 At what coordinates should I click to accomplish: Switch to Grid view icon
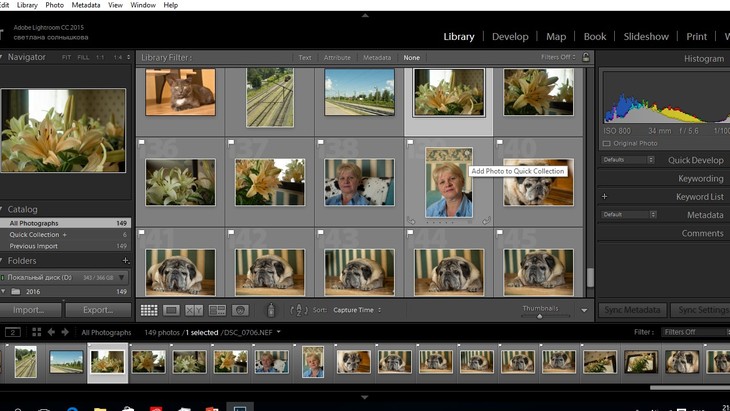coord(149,310)
